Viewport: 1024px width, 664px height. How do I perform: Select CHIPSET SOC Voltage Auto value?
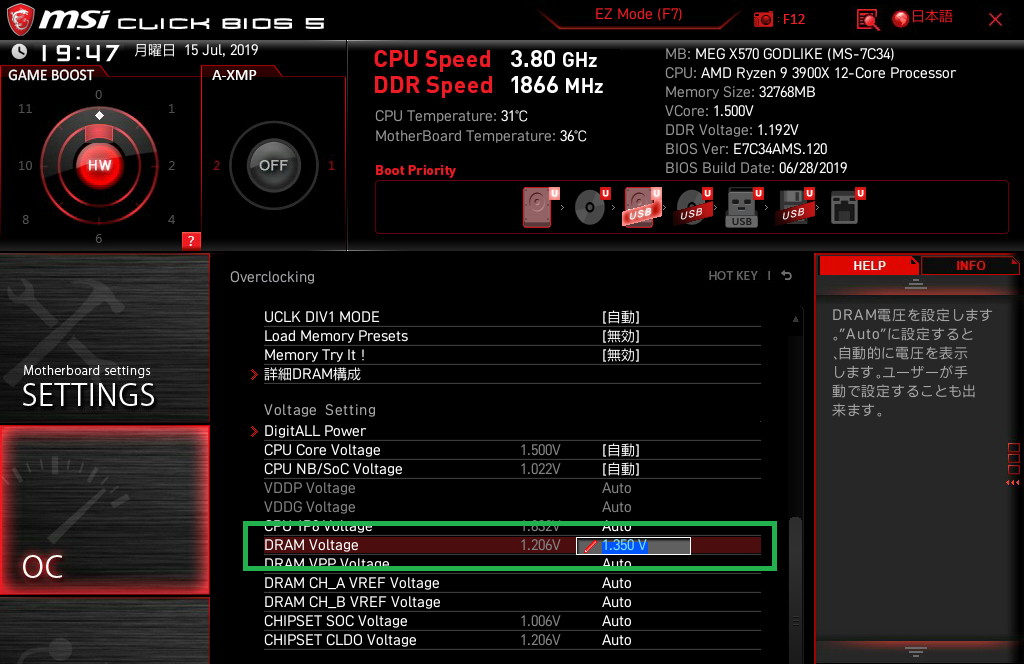coord(616,620)
